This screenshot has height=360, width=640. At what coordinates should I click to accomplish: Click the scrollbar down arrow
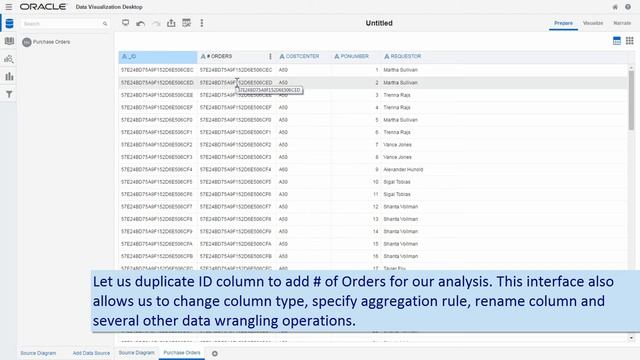pyautogui.click(x=631, y=338)
